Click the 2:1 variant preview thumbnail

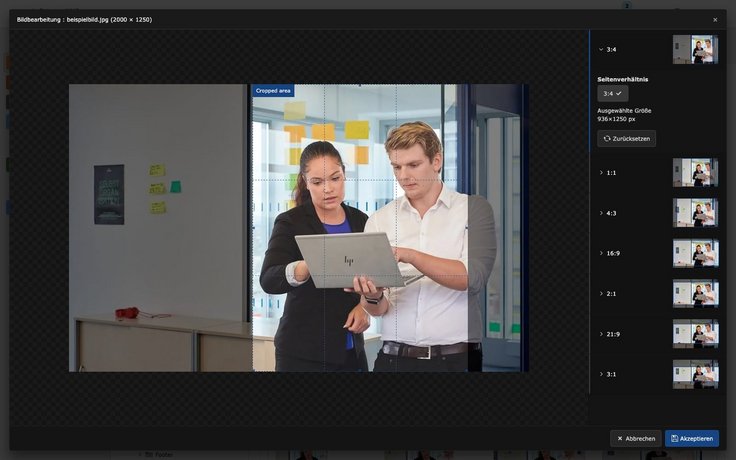click(x=695, y=293)
